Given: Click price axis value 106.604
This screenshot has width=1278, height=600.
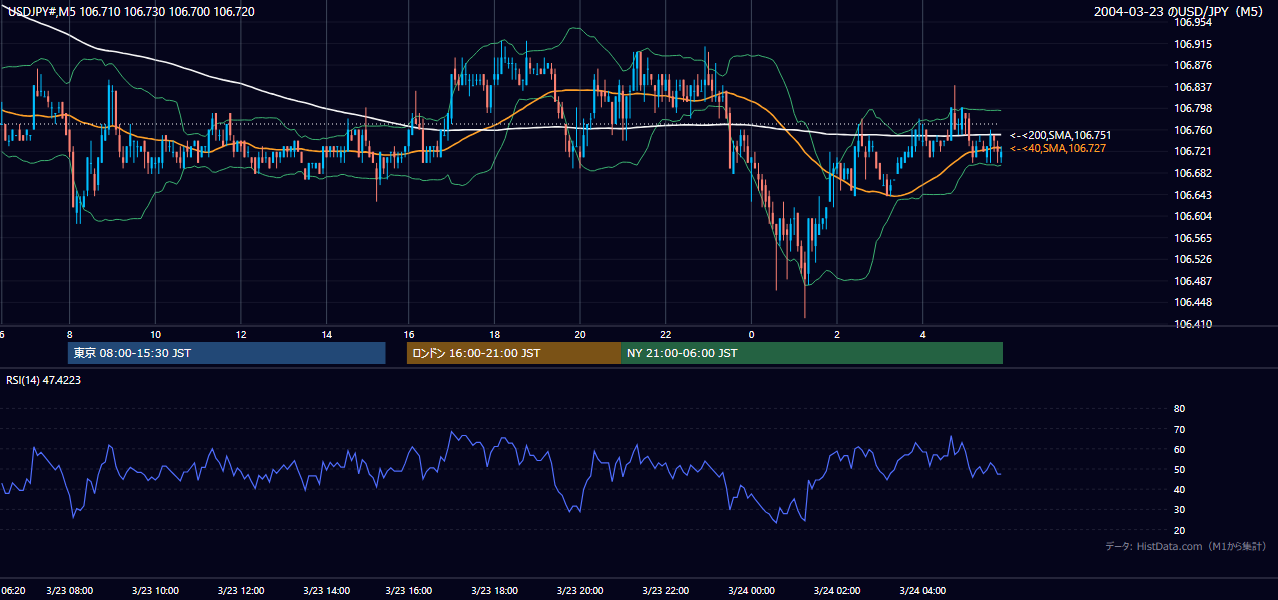Looking at the screenshot, I should [1193, 216].
